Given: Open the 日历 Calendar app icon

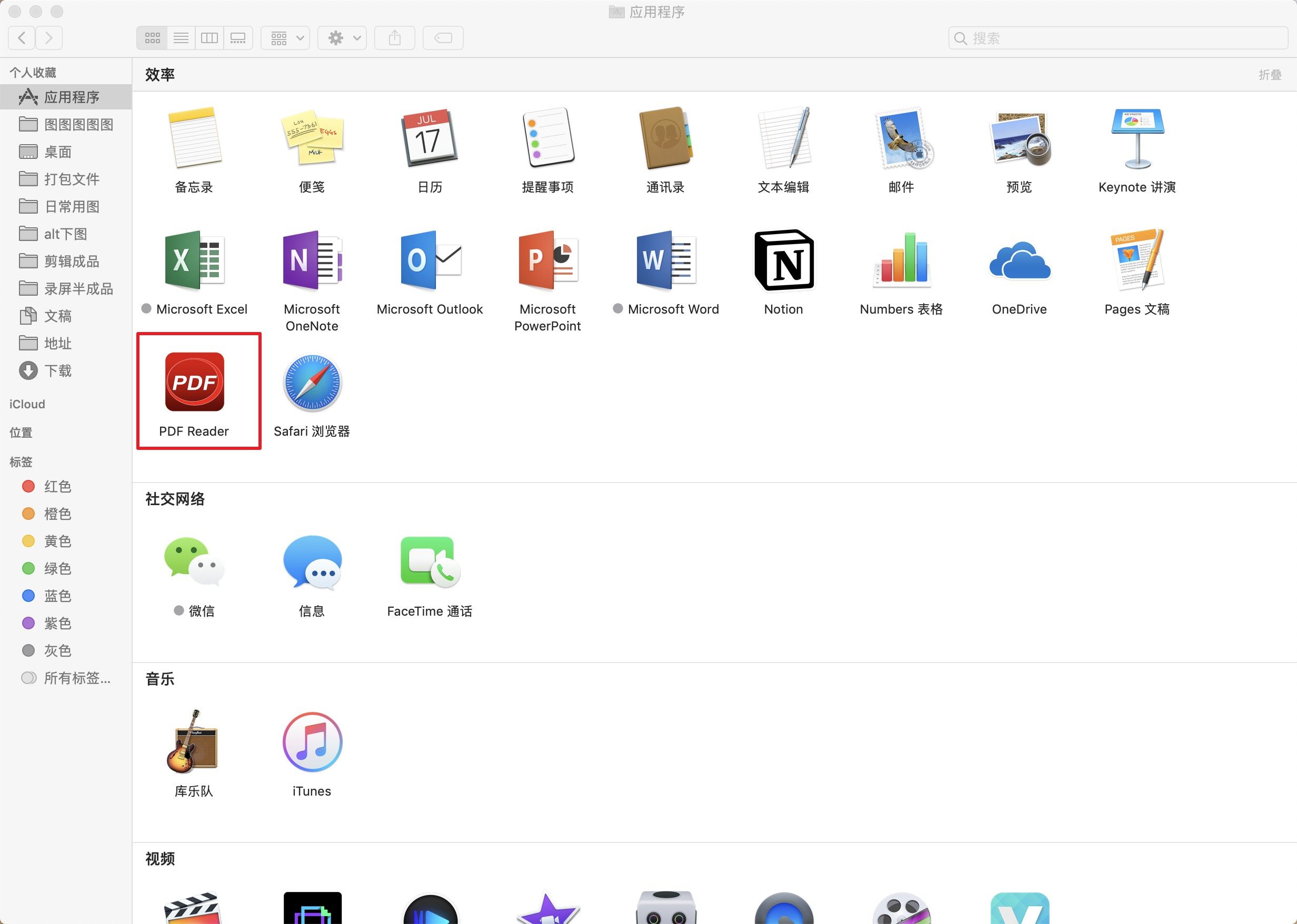Looking at the screenshot, I should coord(430,138).
